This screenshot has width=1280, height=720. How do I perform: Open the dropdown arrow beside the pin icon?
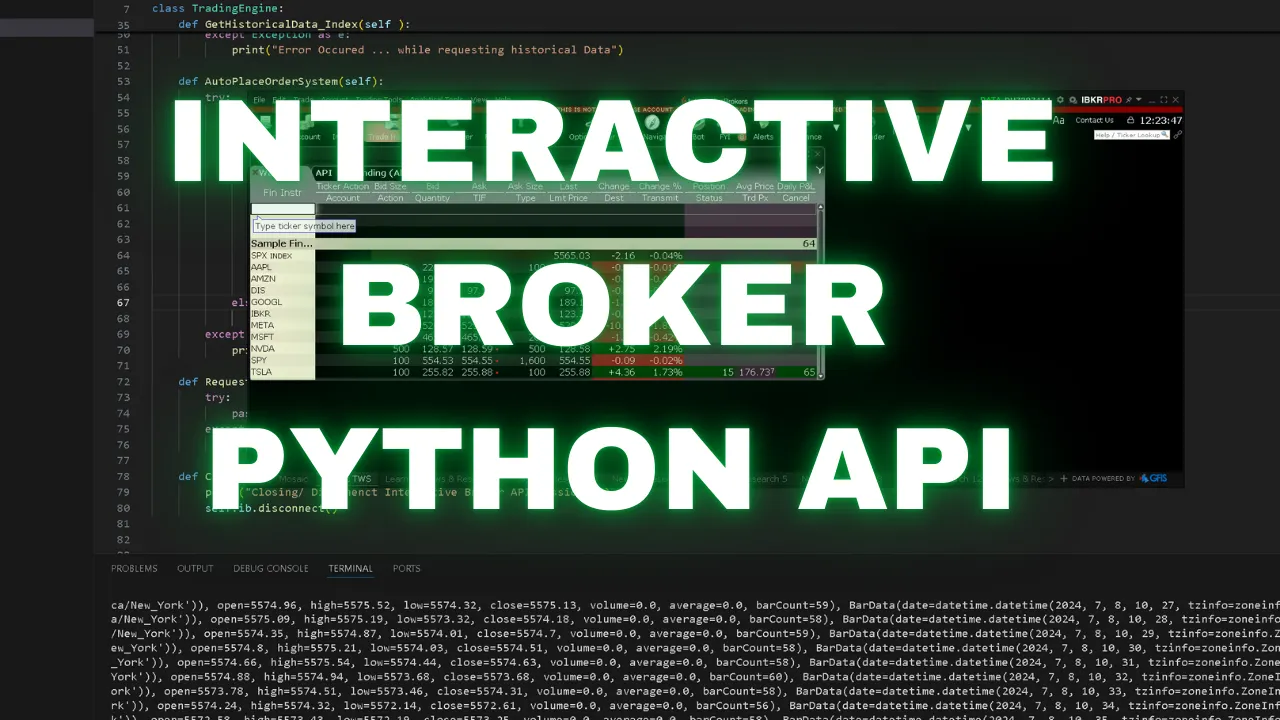tap(1139, 99)
